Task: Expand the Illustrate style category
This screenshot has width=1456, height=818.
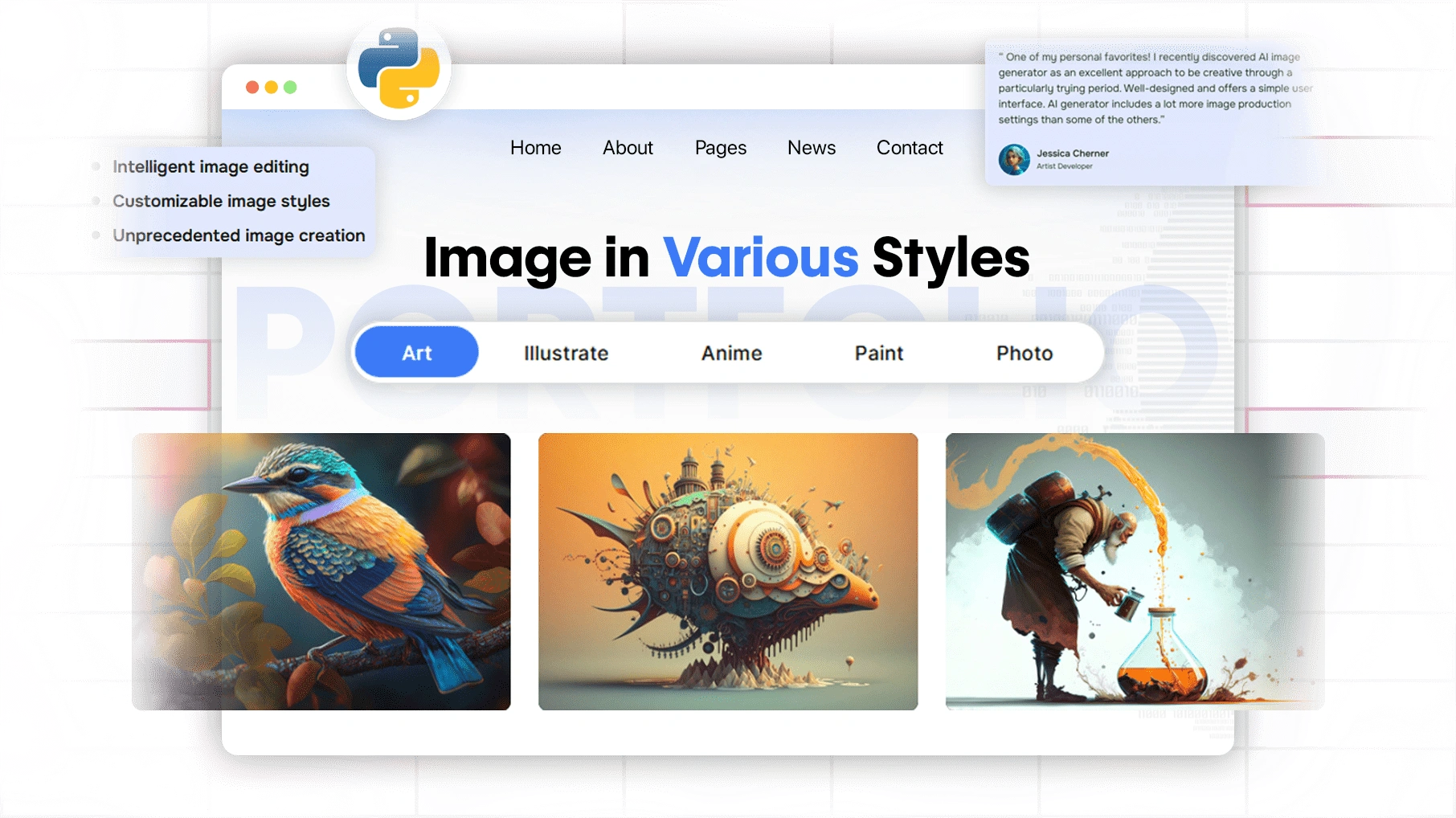Action: pyautogui.click(x=565, y=352)
